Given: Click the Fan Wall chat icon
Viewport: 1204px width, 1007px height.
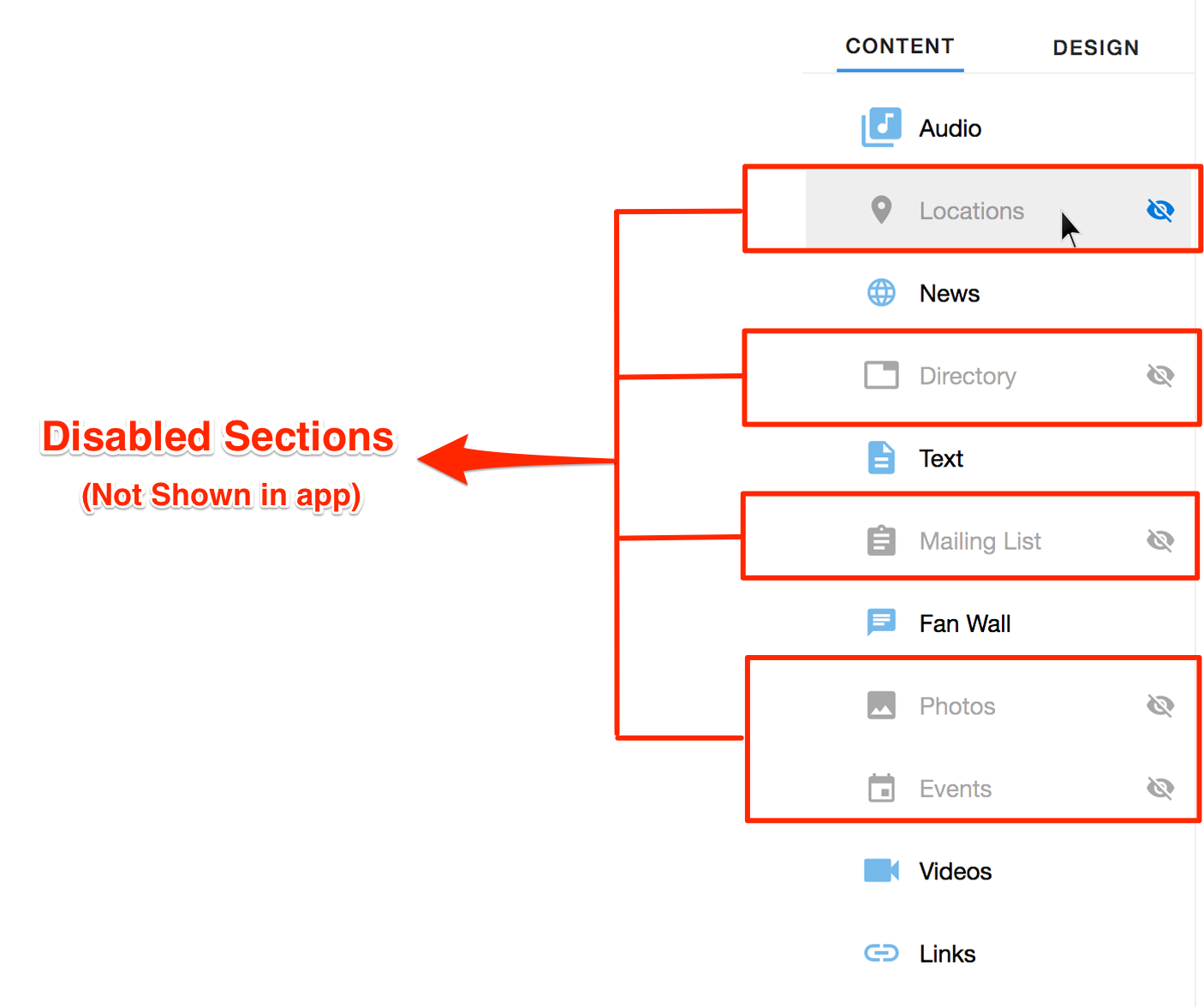Looking at the screenshot, I should 881,623.
